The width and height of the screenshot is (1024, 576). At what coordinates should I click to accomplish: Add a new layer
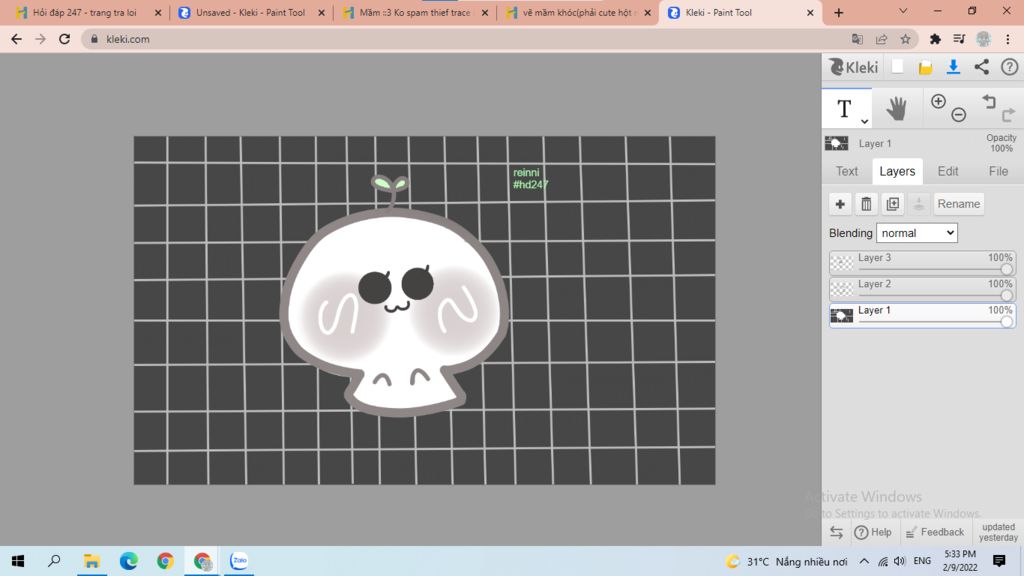click(840, 204)
